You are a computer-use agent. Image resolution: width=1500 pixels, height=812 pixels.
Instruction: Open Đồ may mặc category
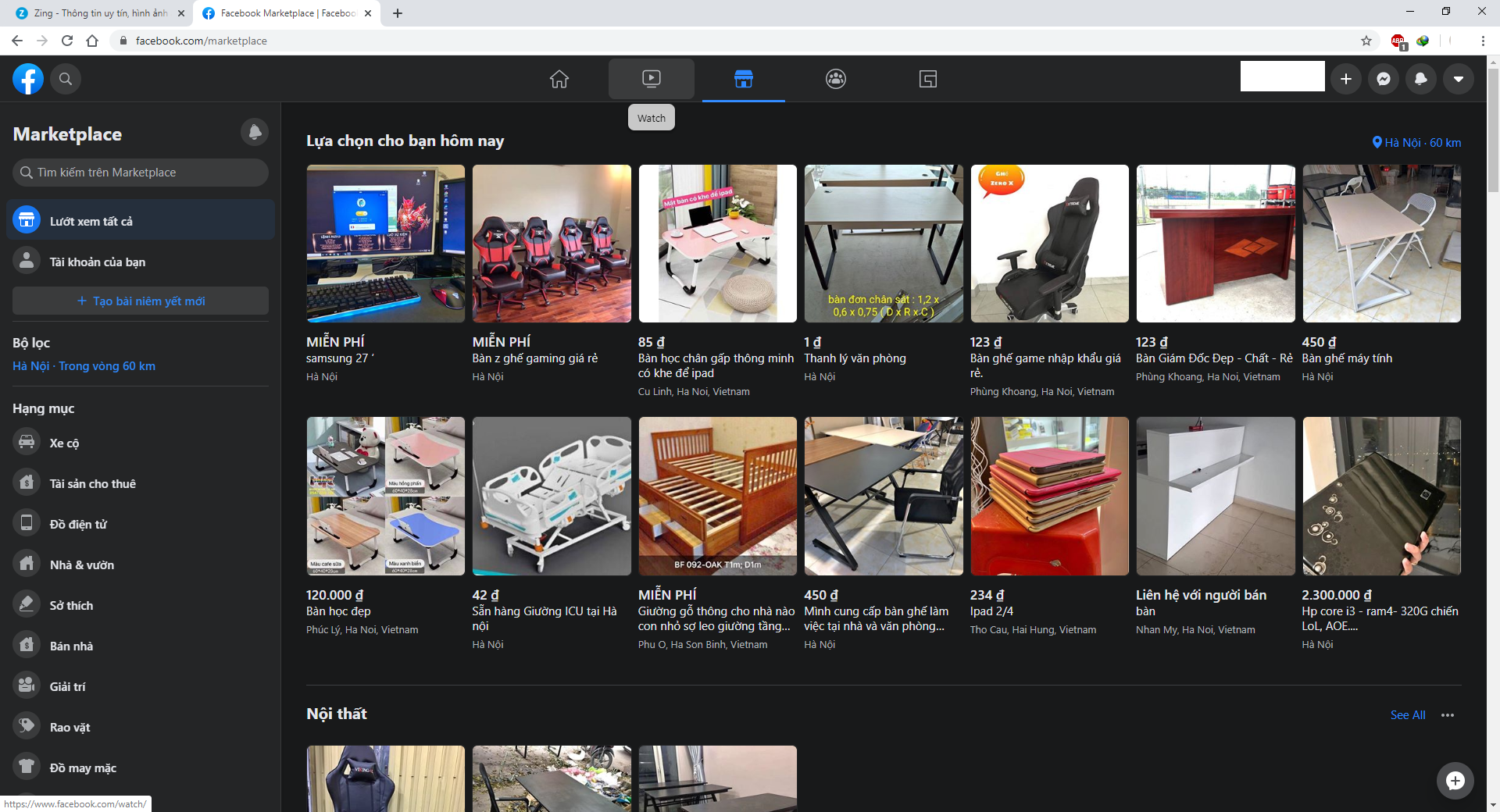point(141,767)
